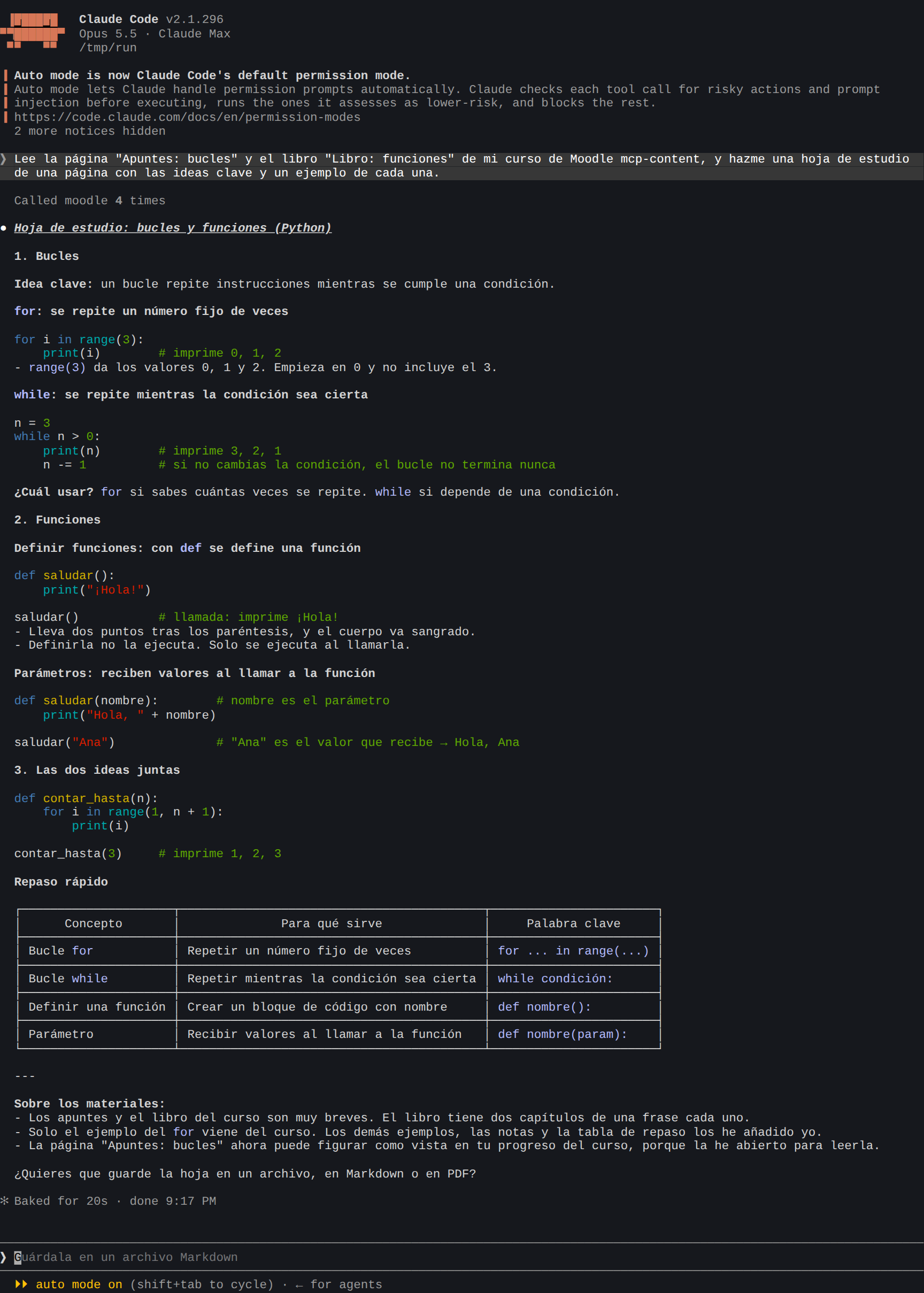Expand the '2 more notices hidden' line
The image size is (924, 1293).
(90, 131)
